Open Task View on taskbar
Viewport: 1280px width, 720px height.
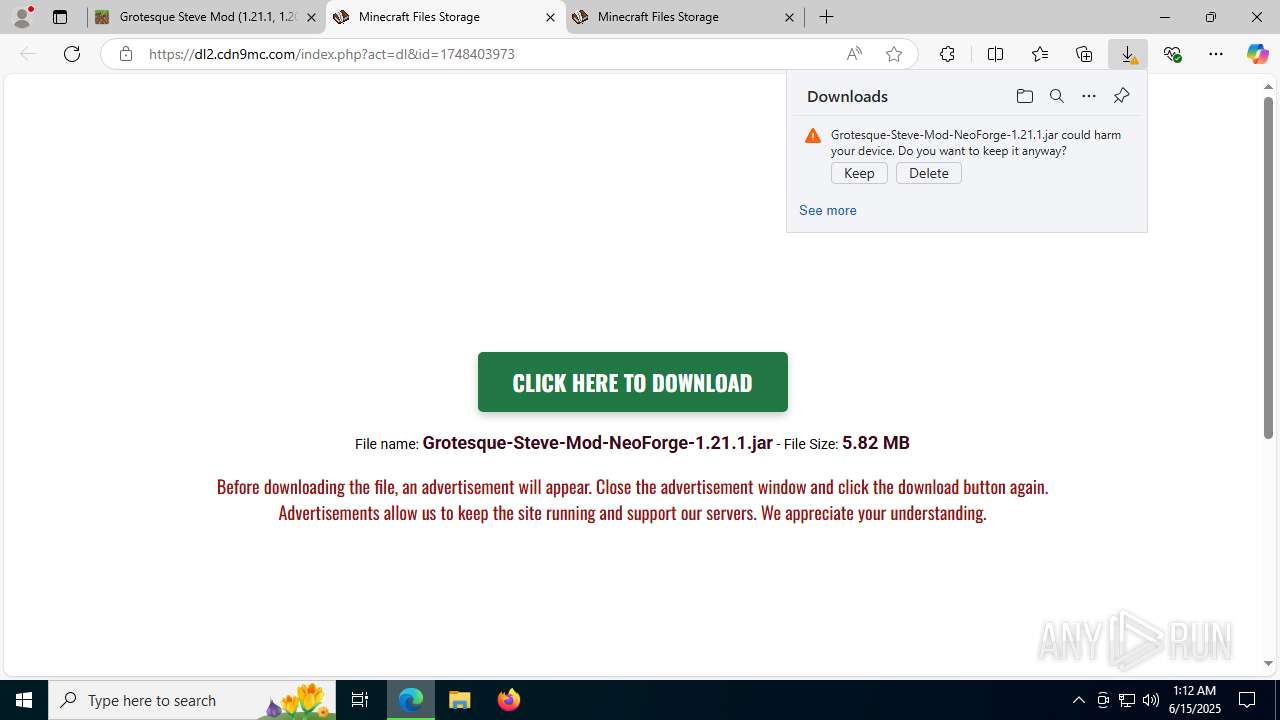click(360, 700)
